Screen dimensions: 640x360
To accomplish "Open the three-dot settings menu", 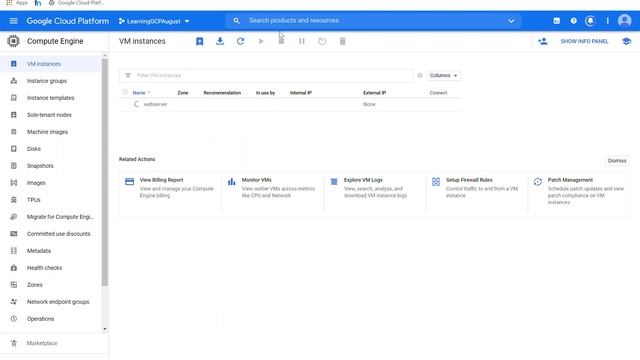I will click(607, 21).
